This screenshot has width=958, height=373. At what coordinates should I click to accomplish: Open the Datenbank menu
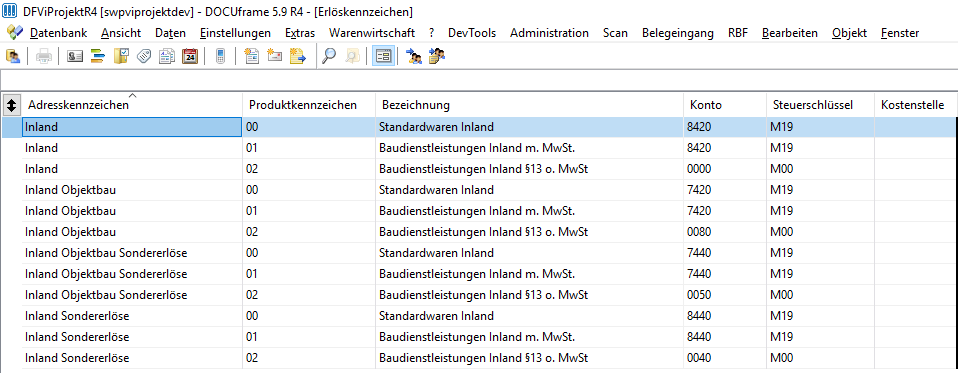59,33
